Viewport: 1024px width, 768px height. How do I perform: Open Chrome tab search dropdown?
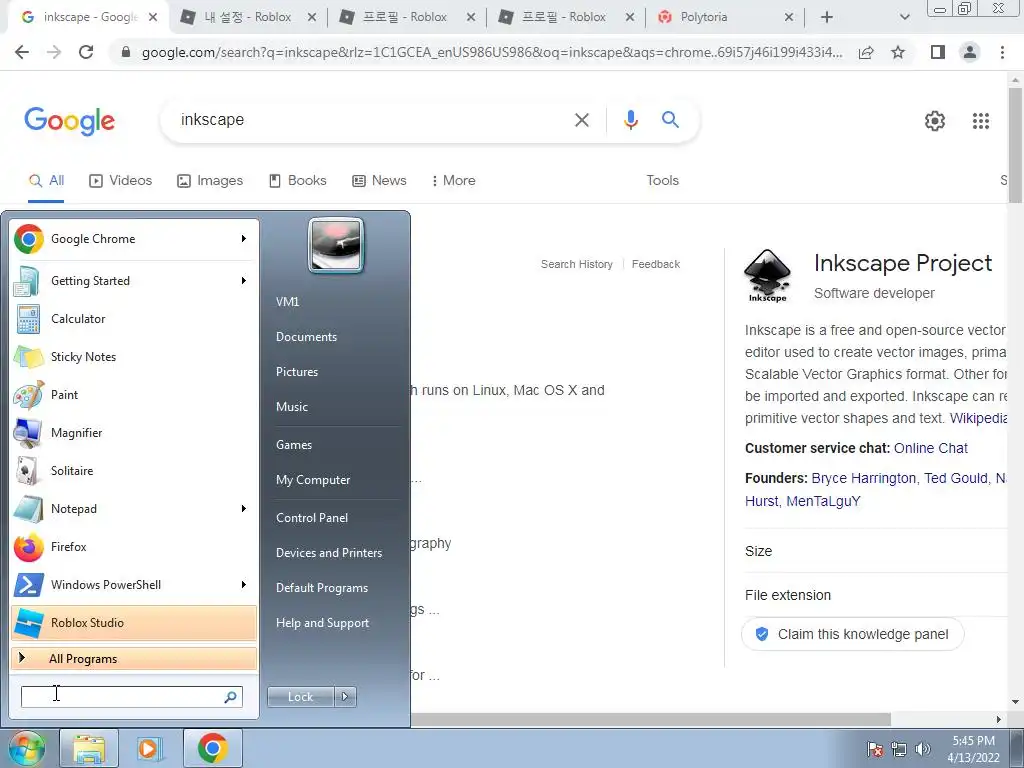tap(904, 17)
